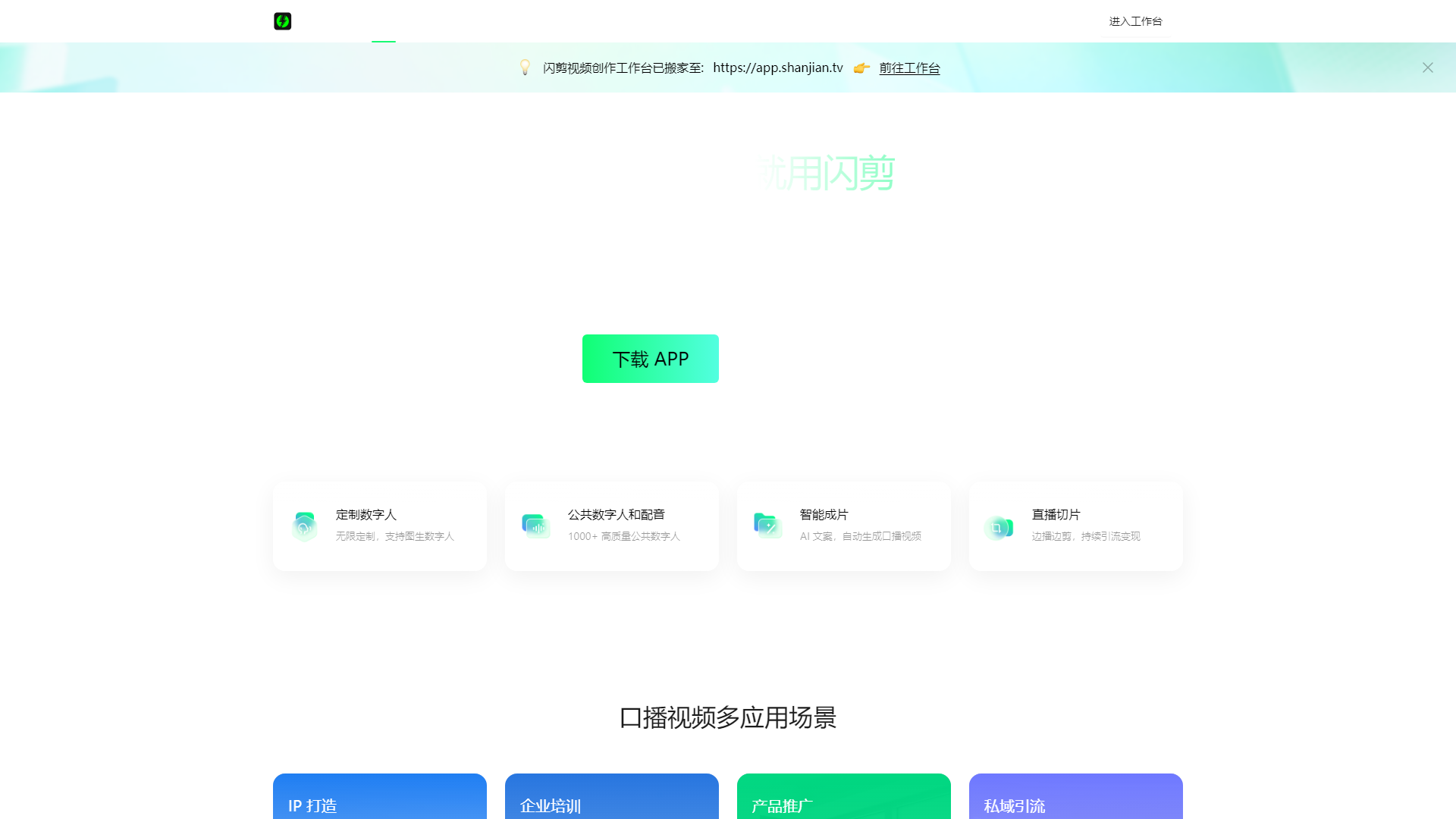1456x819 pixels.
Task: Click the 智能成片 feature icon
Action: click(768, 524)
